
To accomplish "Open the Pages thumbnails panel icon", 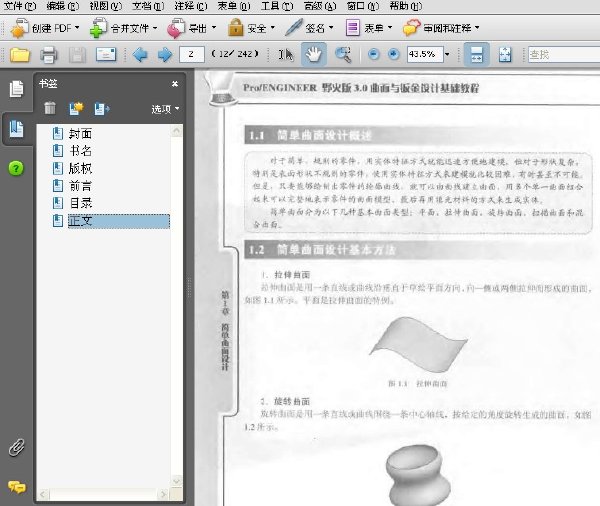I will point(16,89).
